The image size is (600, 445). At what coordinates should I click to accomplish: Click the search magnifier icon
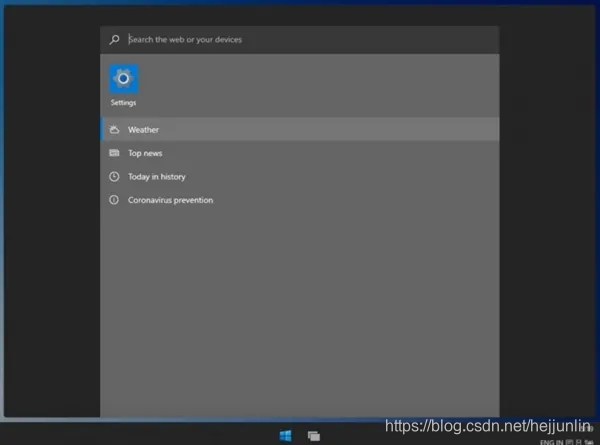tap(114, 39)
